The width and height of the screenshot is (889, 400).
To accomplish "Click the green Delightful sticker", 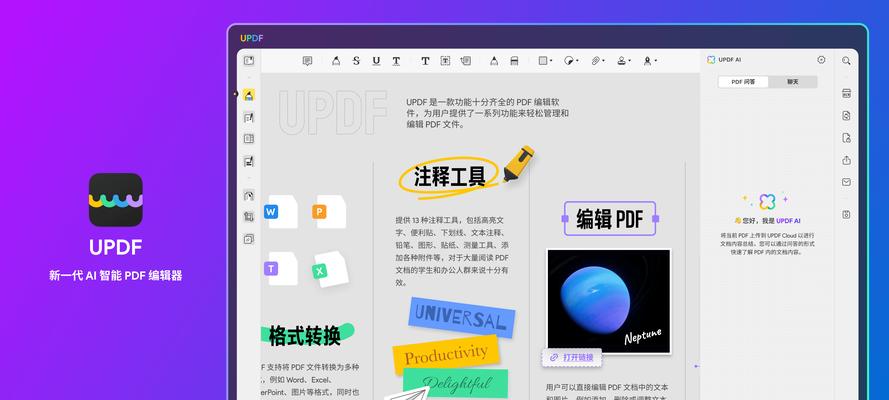I will (456, 383).
